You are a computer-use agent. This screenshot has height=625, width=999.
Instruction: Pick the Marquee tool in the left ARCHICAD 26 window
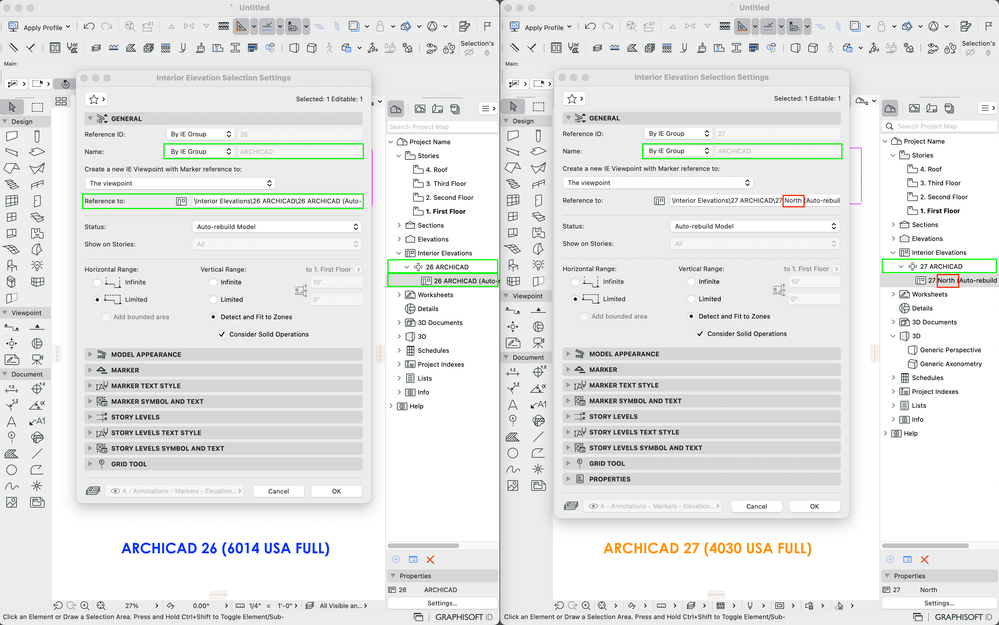(37, 107)
